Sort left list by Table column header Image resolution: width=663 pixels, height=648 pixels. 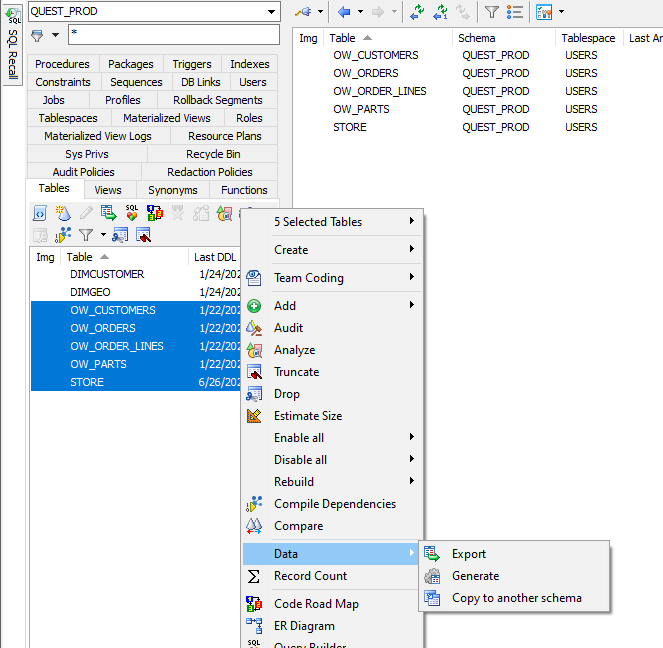click(x=124, y=257)
